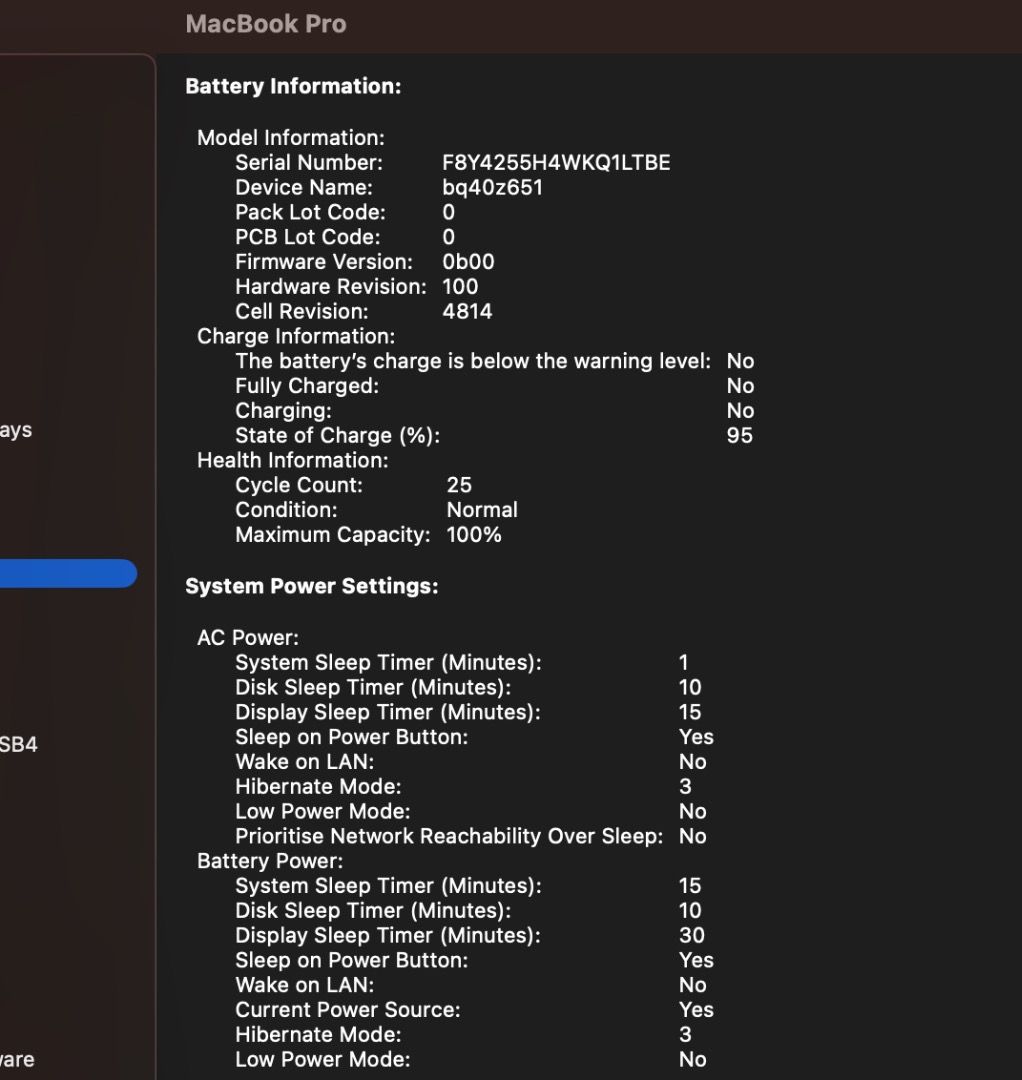Viewport: 1022px width, 1080px height.
Task: Click the Maximum Capacity value 100%
Action: (474, 534)
